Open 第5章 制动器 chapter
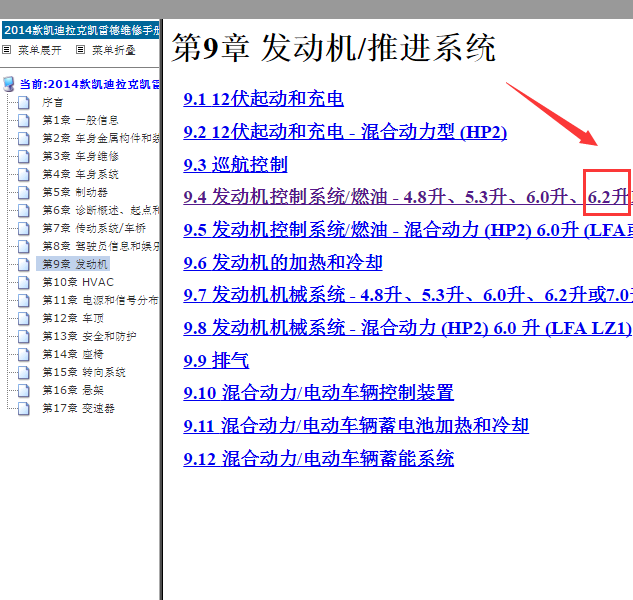Screen dimensions: 633x600 point(75,192)
